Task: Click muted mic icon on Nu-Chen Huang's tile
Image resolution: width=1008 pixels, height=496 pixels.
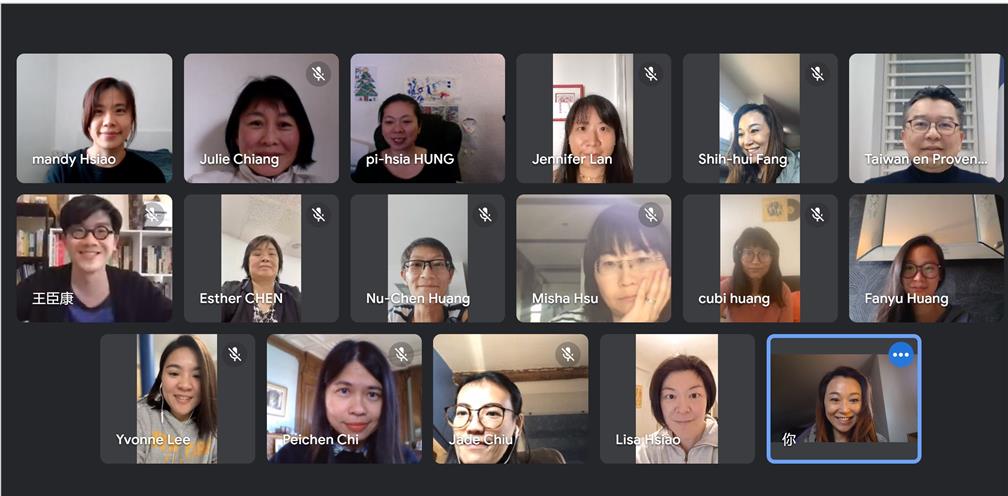Action: (x=485, y=214)
